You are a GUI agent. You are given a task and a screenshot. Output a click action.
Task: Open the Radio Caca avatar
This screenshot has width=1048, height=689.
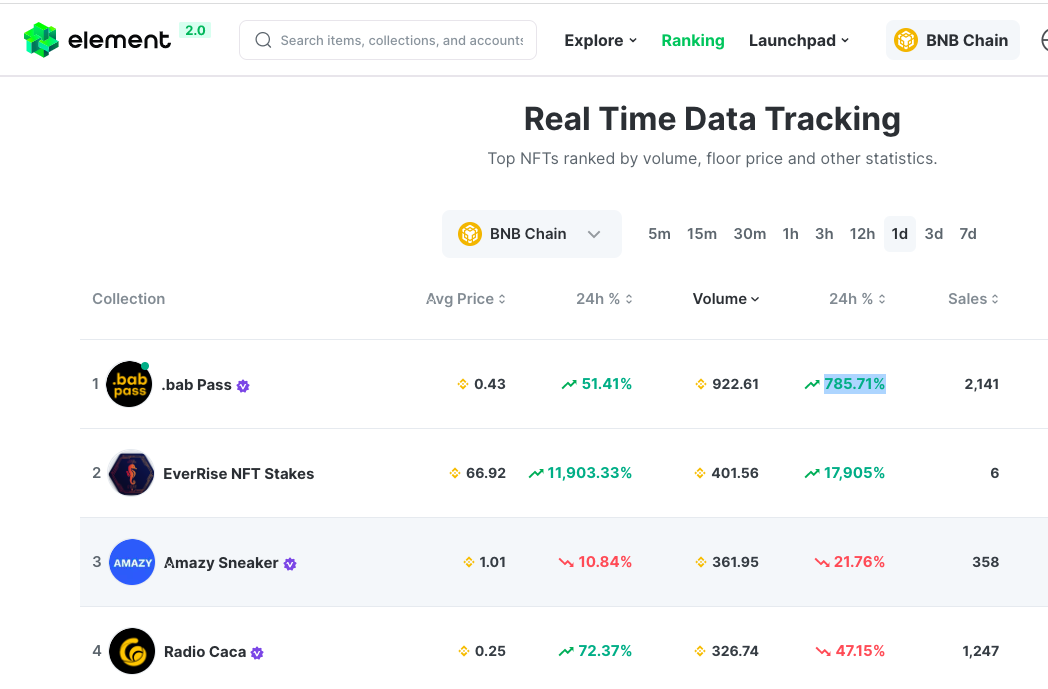point(132,651)
